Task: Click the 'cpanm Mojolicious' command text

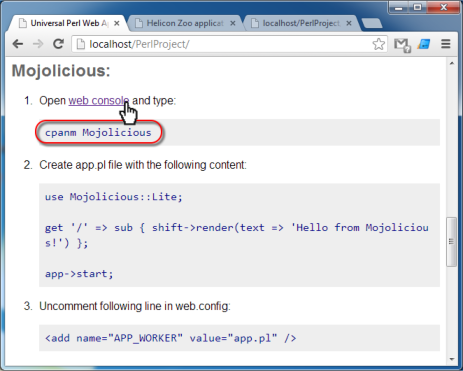Action: (98, 132)
